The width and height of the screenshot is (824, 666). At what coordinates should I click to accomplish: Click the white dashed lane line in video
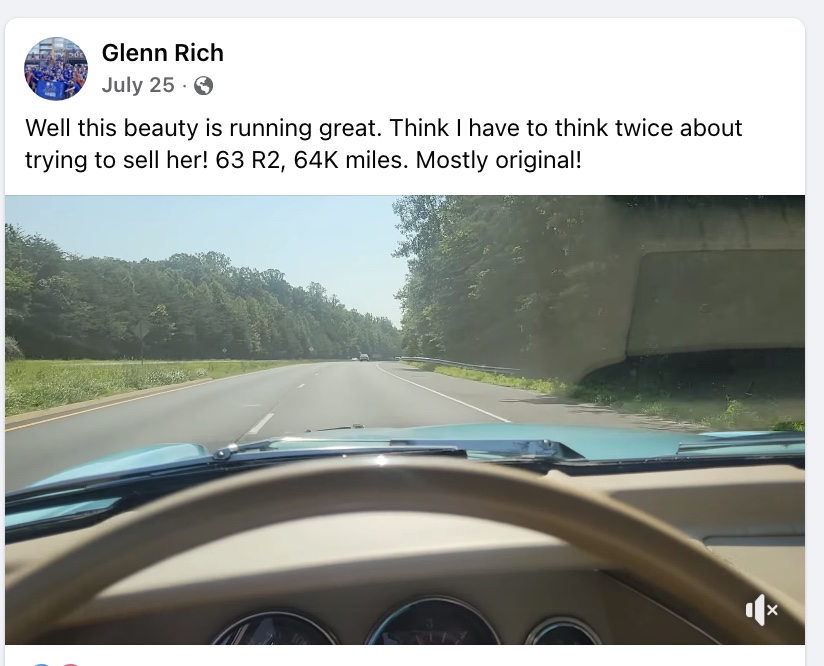pos(260,422)
